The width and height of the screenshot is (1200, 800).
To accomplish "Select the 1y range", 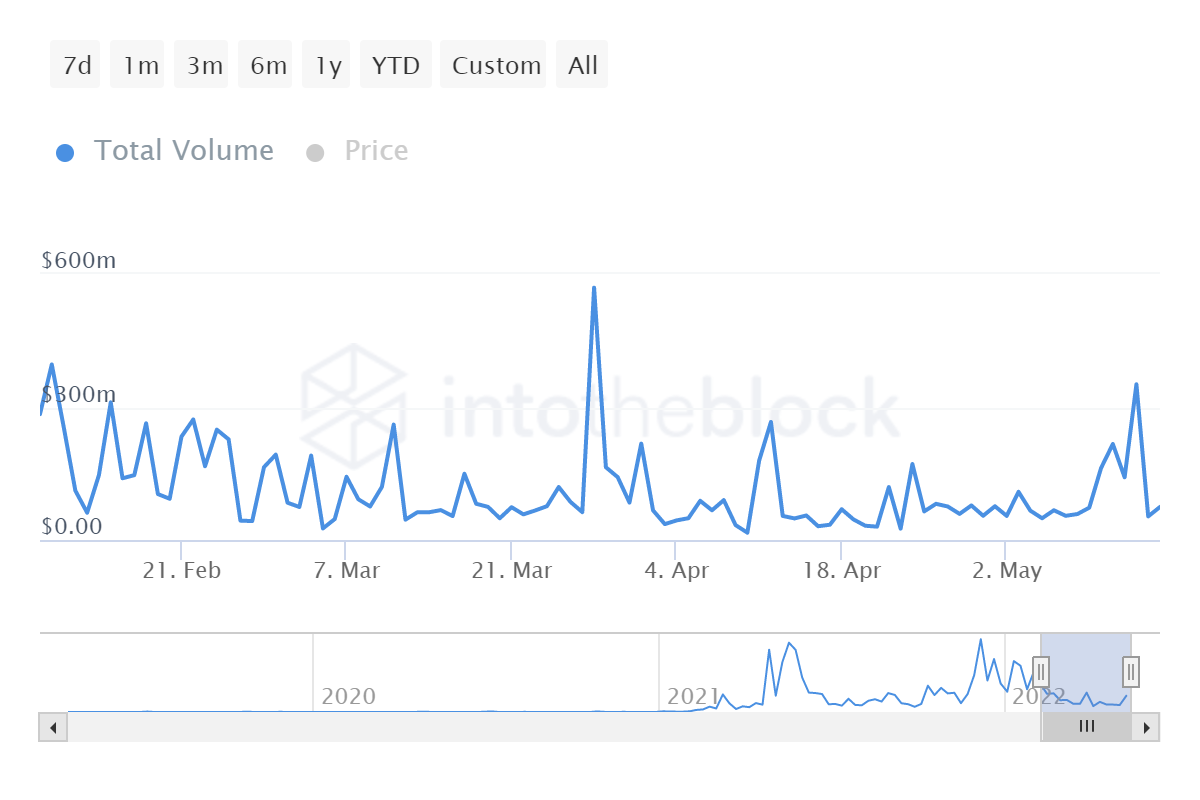I will pyautogui.click(x=327, y=66).
